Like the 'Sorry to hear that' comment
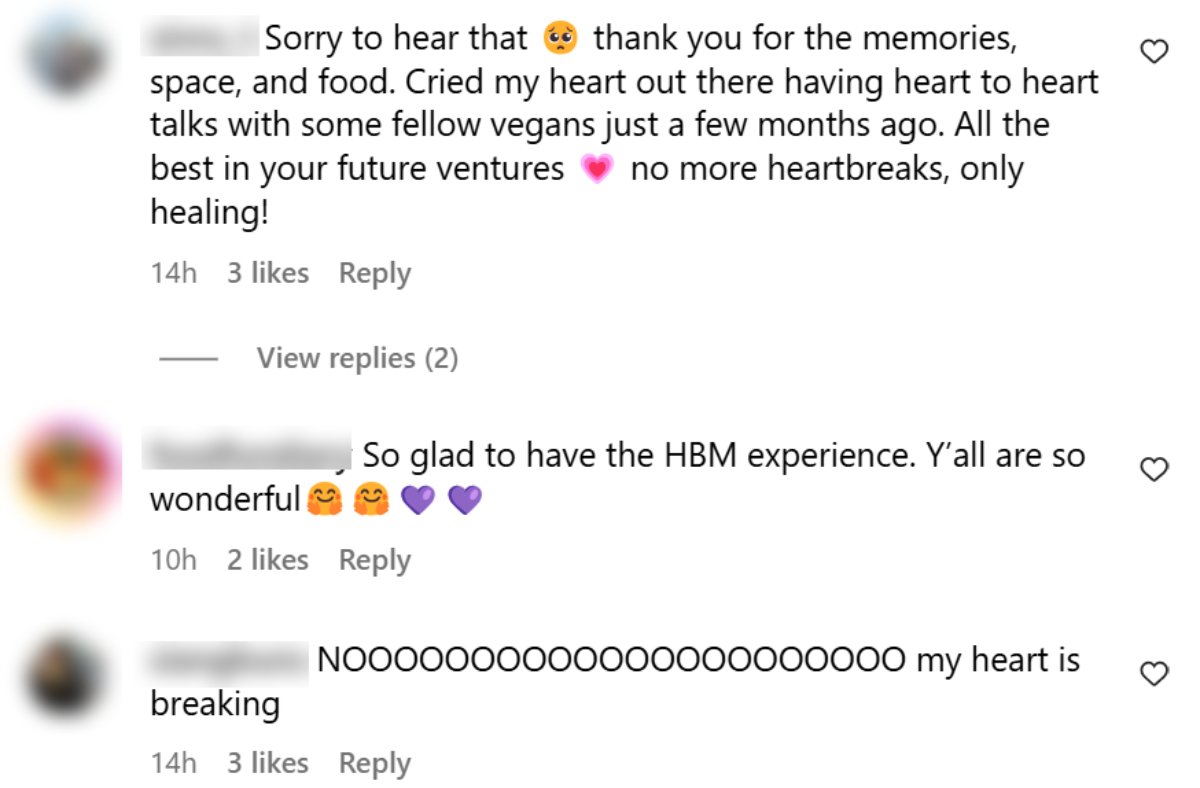 1154,53
